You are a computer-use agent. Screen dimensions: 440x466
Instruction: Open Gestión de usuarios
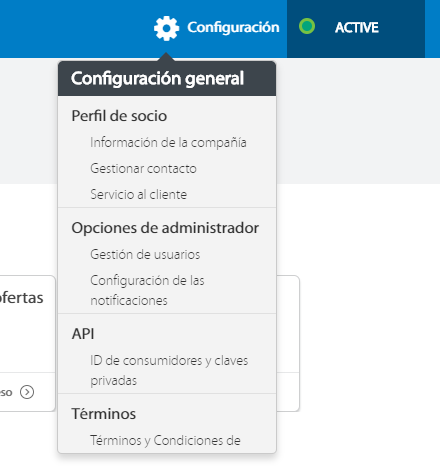click(x=145, y=254)
